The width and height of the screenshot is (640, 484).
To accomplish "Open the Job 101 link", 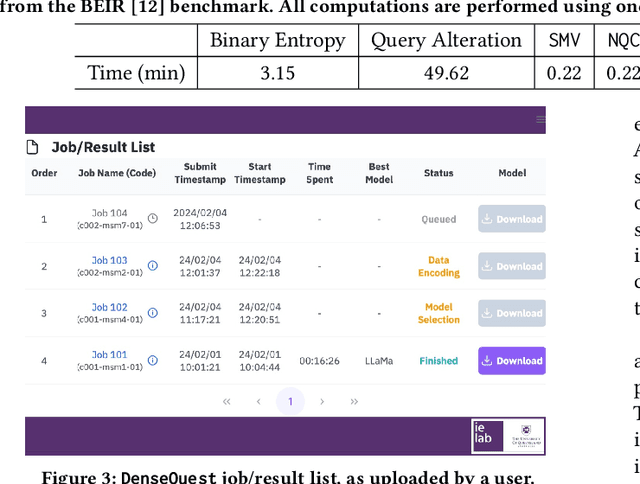I will (109, 355).
